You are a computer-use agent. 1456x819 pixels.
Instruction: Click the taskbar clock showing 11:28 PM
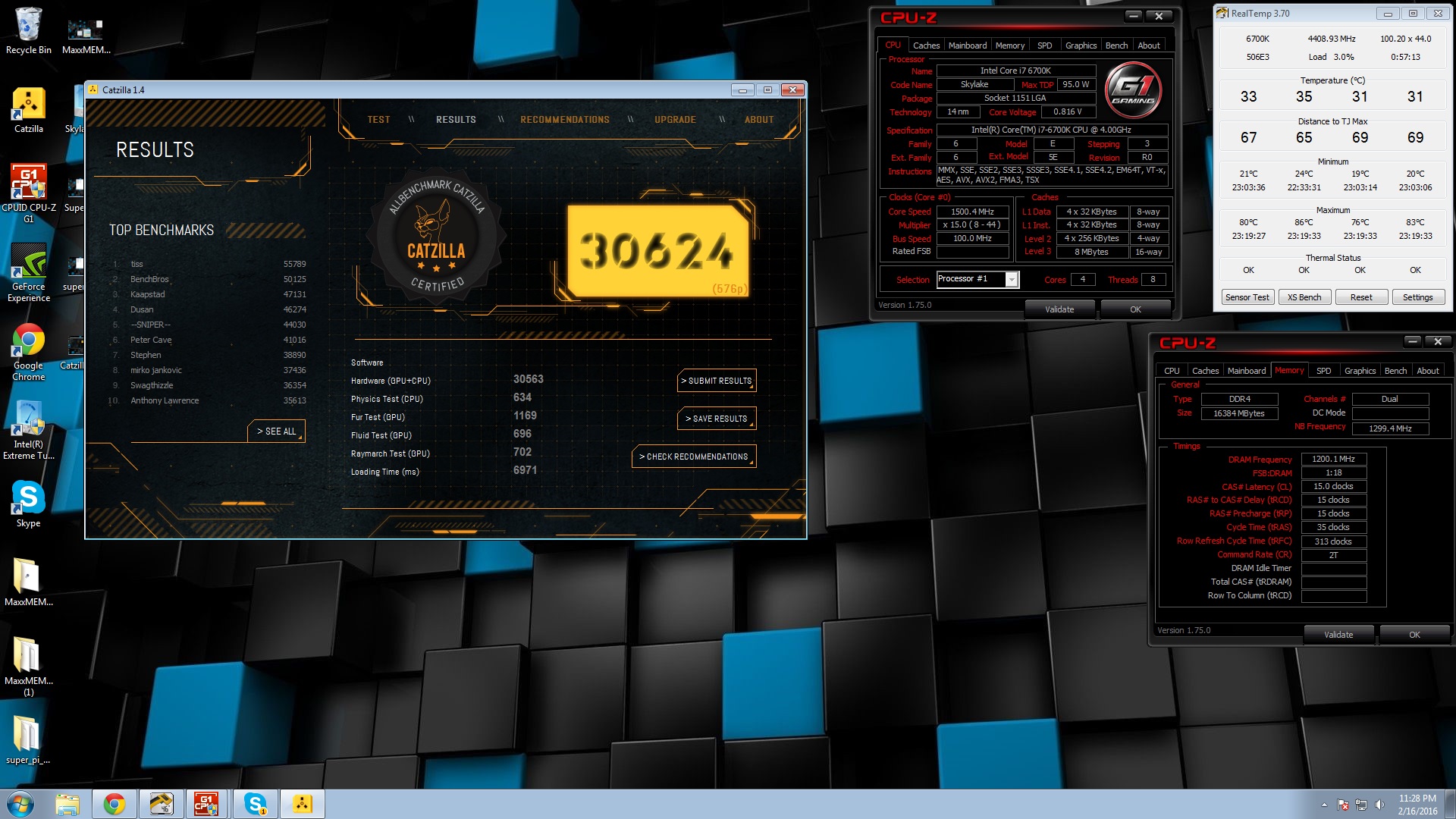1417,805
